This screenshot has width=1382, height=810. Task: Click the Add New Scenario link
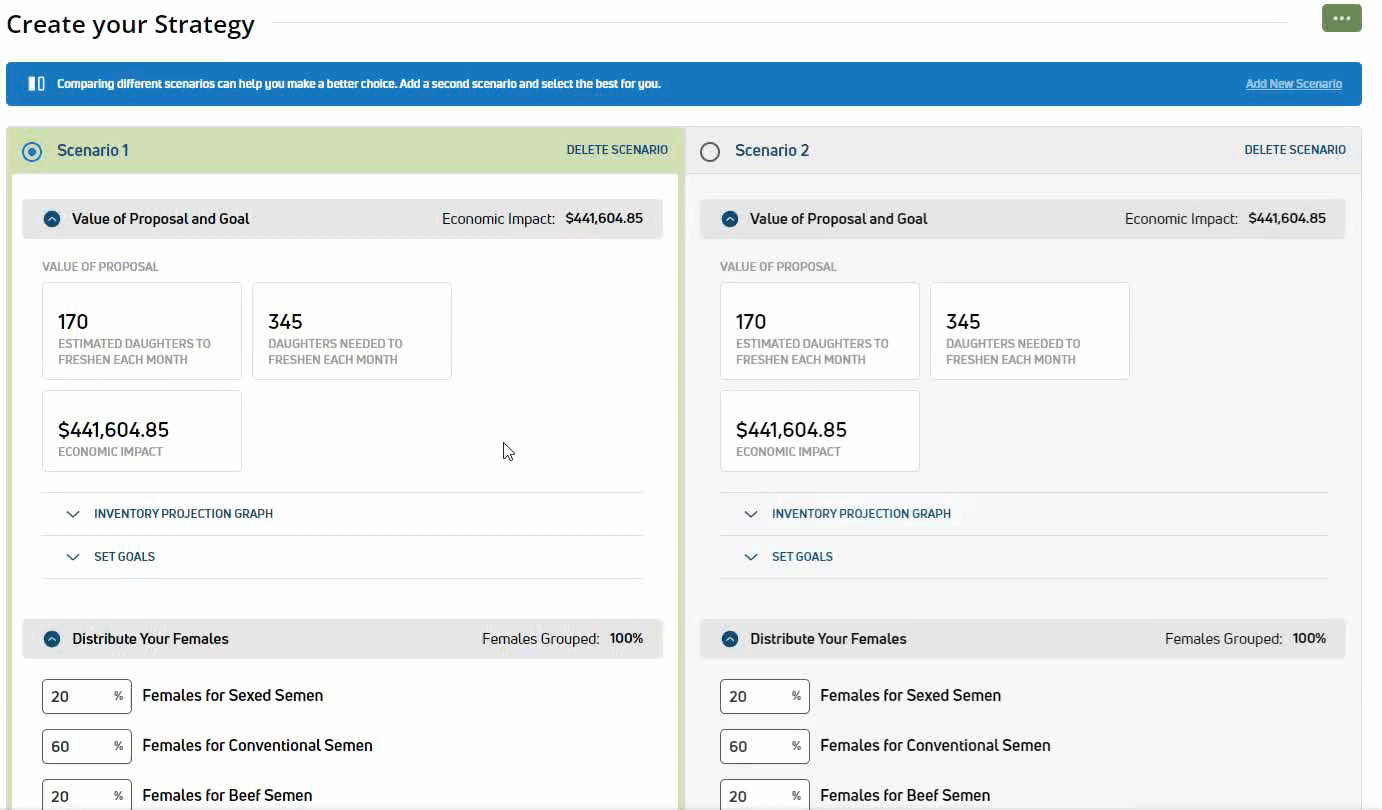[1293, 84]
